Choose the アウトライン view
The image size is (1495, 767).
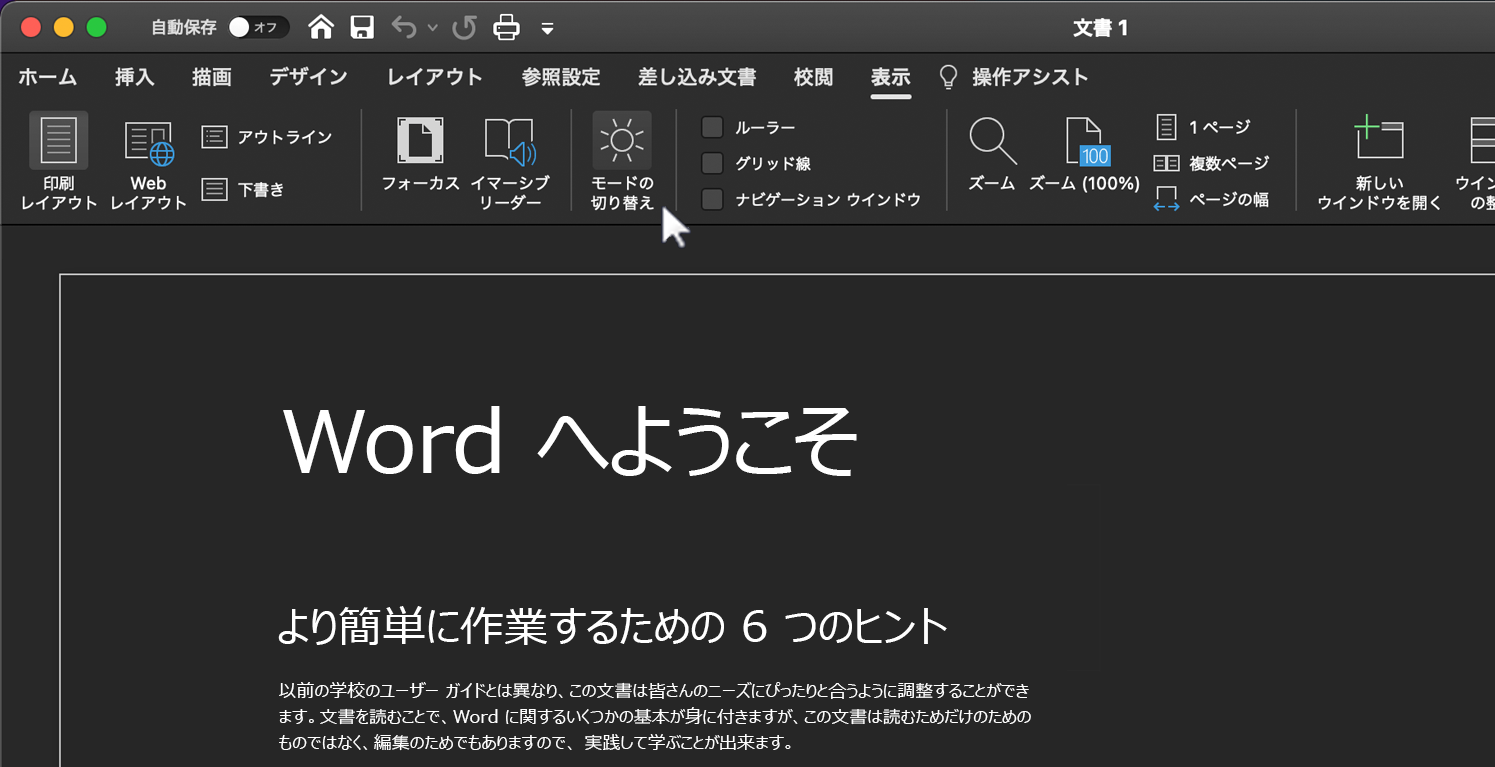pos(267,137)
